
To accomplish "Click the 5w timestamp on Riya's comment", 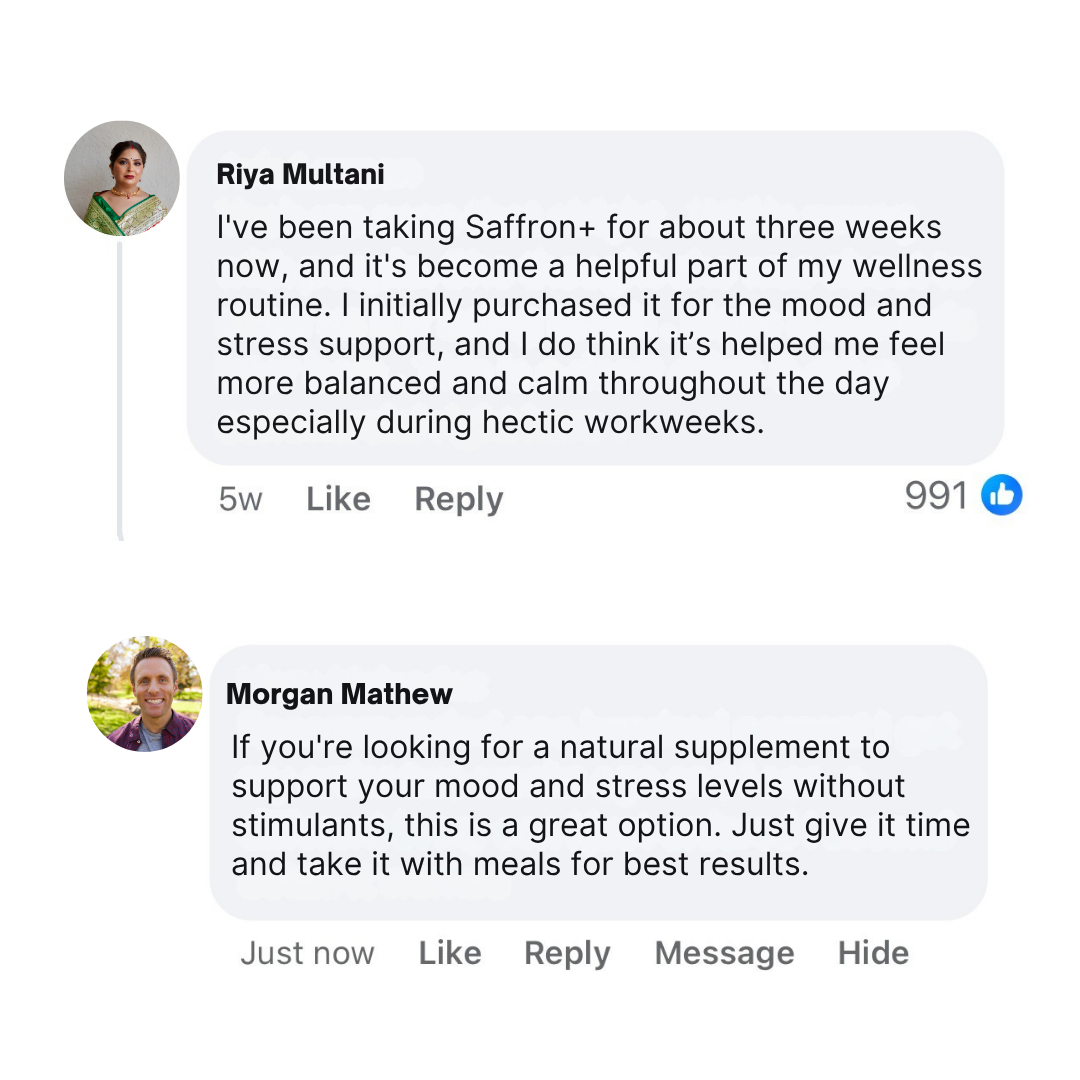I will click(240, 499).
